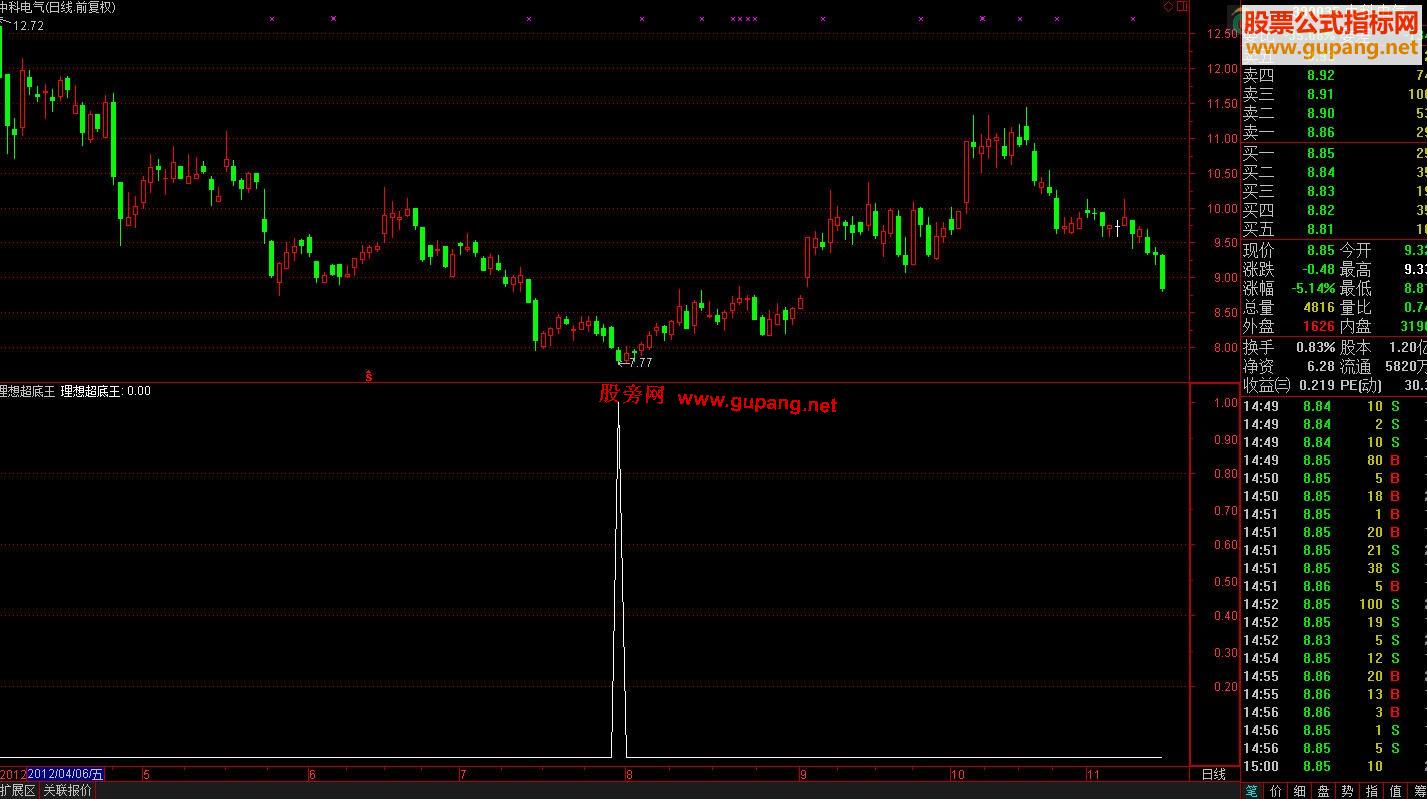Viewport: 1427px width, 799px height.
Task: Click the 12.72 high price label
Action: coord(29,26)
